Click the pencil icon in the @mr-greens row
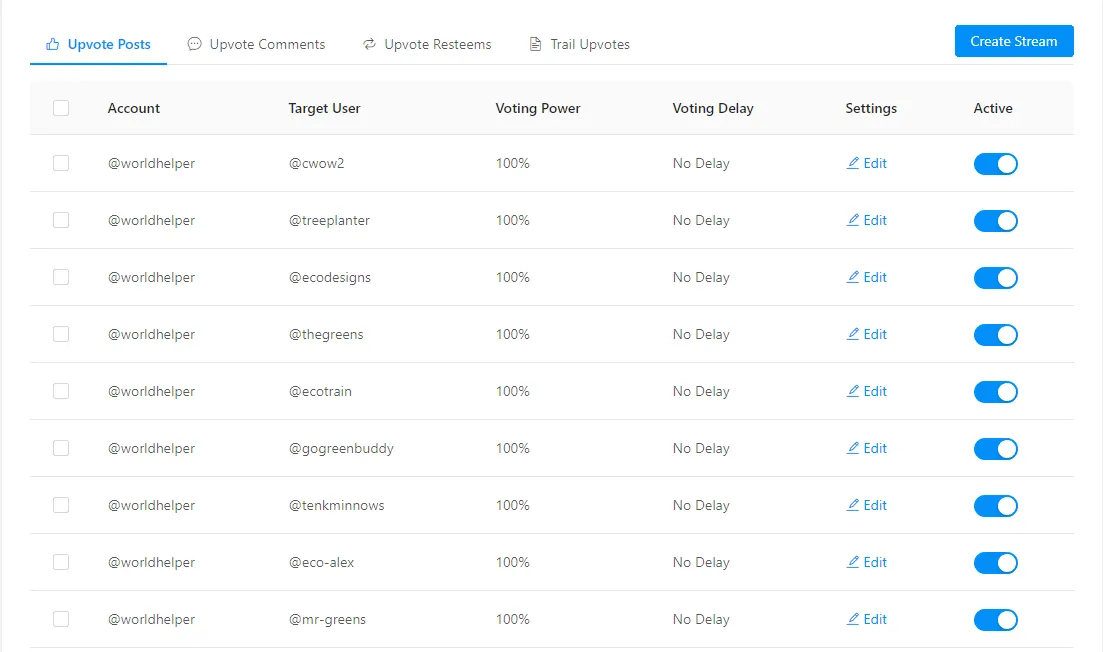 pyautogui.click(x=853, y=619)
